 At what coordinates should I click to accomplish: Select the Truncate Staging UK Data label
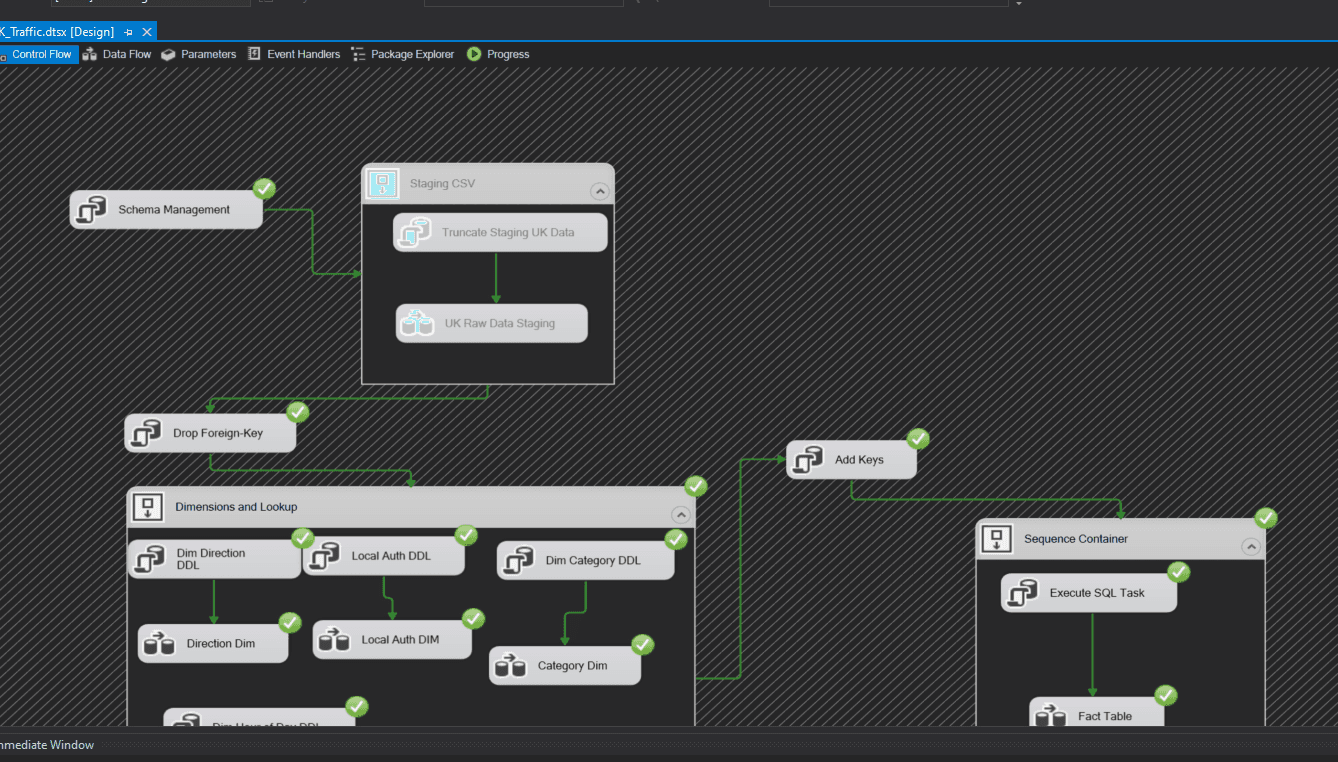pos(508,232)
